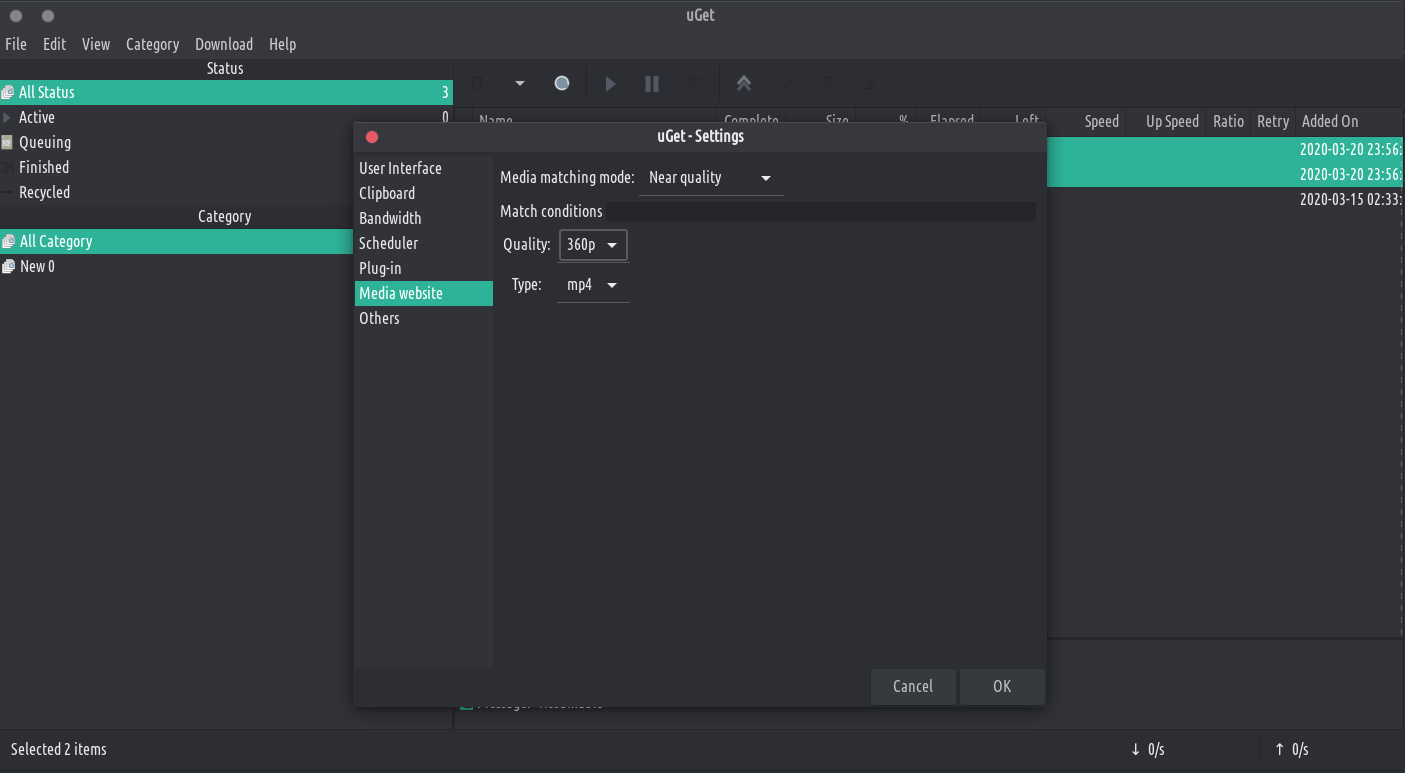Click the All Category stack icon
Viewport: 1405px width, 773px height.
point(8,241)
